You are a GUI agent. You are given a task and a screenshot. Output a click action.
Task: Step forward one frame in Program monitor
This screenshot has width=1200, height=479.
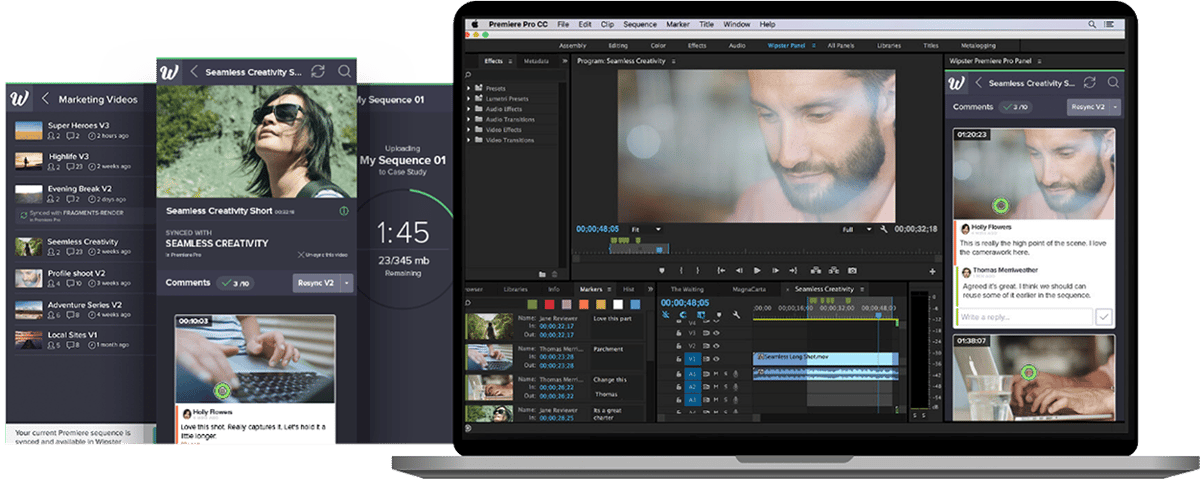click(x=775, y=270)
